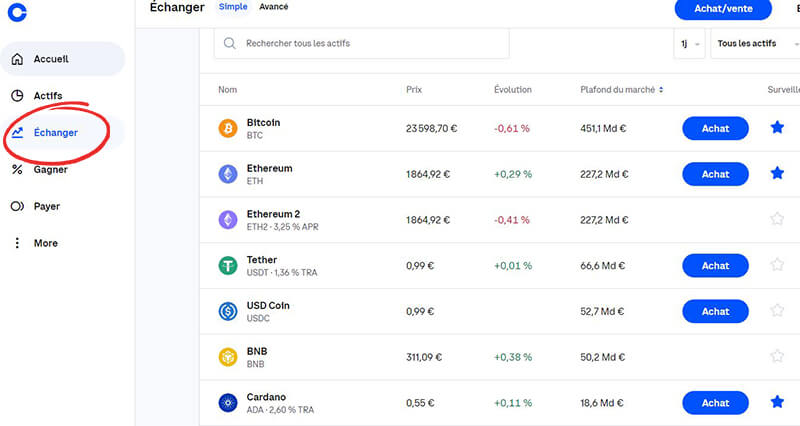Click Bitcoin market cap 451,1 Md €

click(x=603, y=129)
